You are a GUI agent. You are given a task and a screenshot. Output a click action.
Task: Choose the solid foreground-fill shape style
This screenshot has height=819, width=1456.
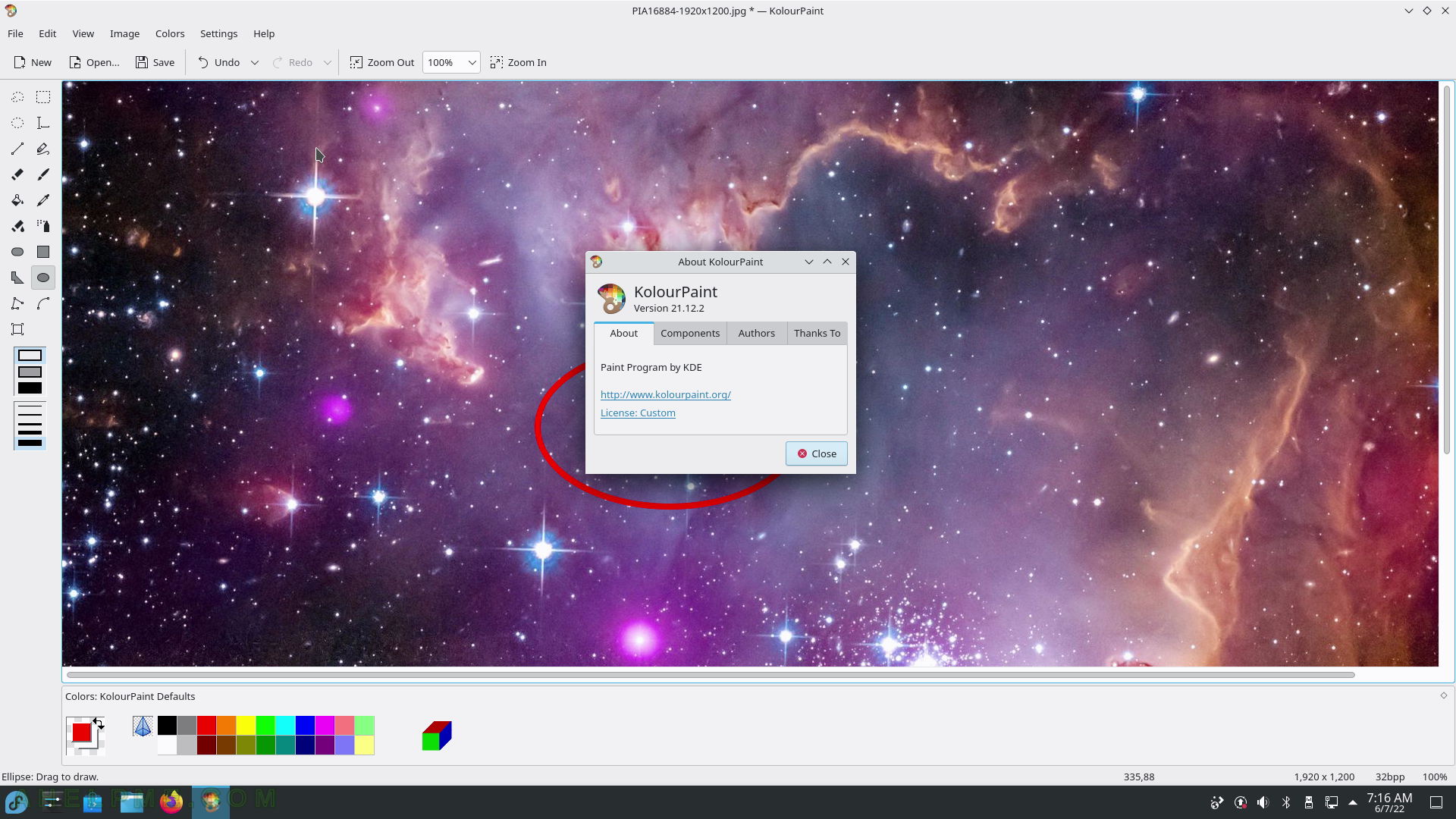click(30, 388)
